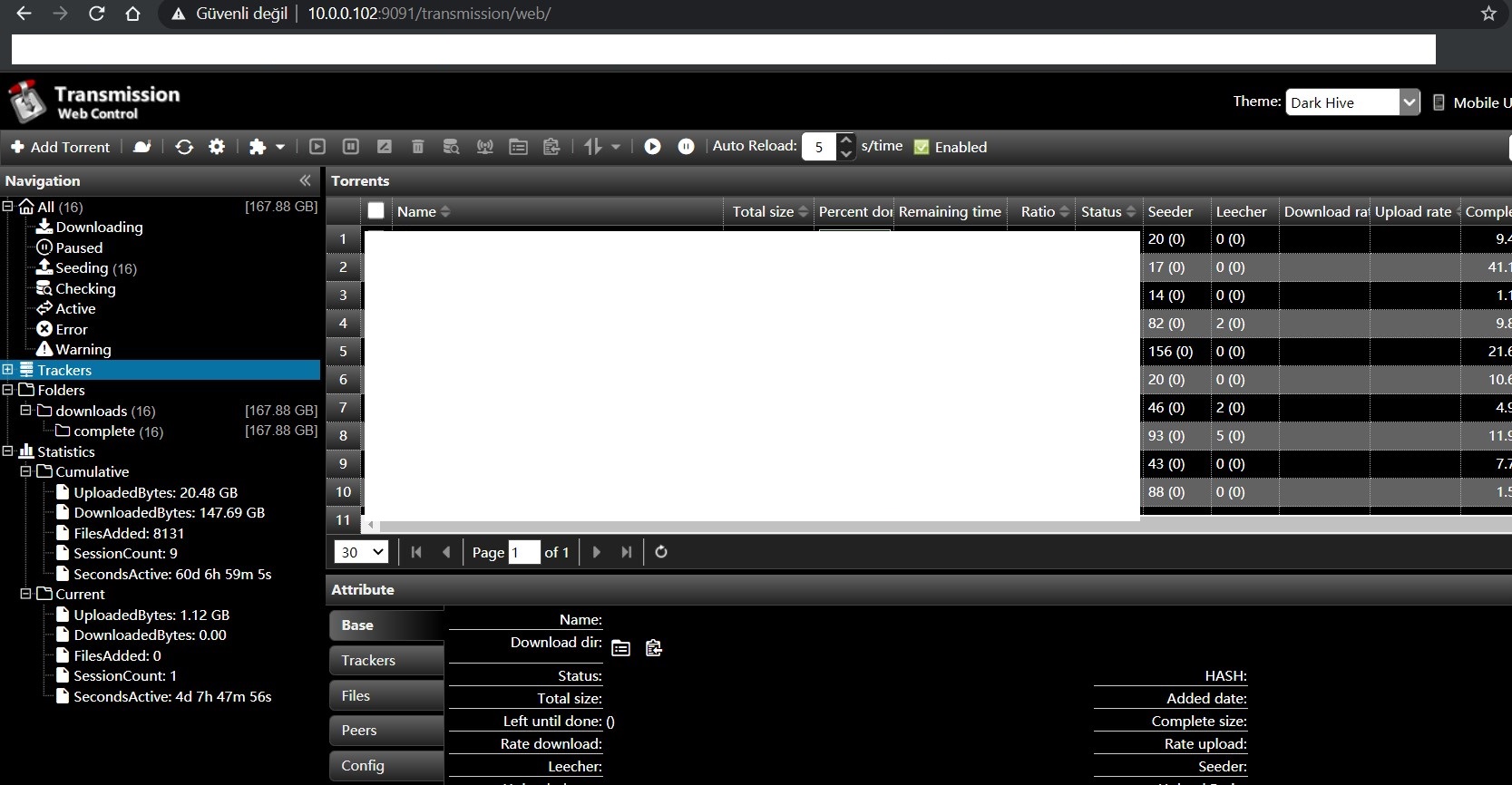
Task: Collapse the Statistics tree node
Action: click(8, 451)
